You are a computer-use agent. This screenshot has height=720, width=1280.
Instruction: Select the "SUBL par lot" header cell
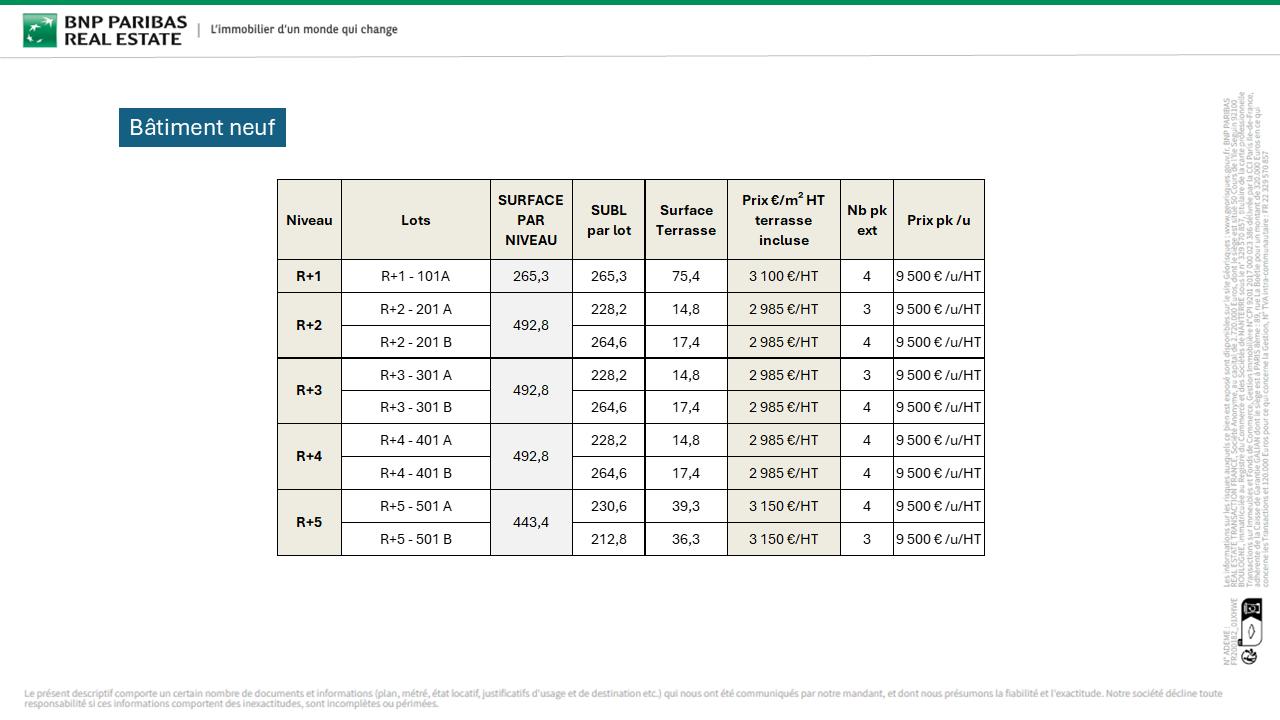[609, 220]
